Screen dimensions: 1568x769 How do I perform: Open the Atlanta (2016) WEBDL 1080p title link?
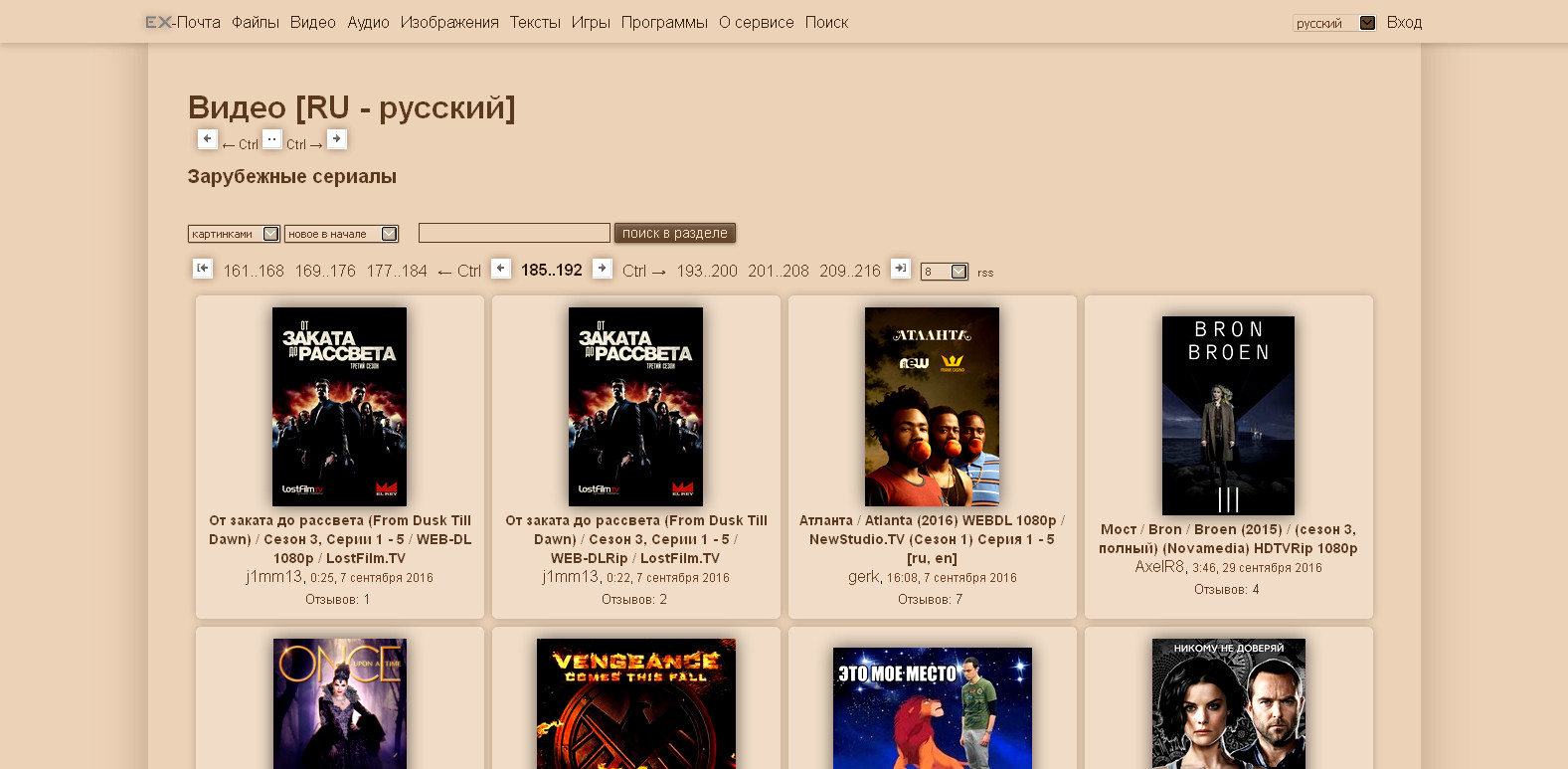pyautogui.click(x=933, y=539)
